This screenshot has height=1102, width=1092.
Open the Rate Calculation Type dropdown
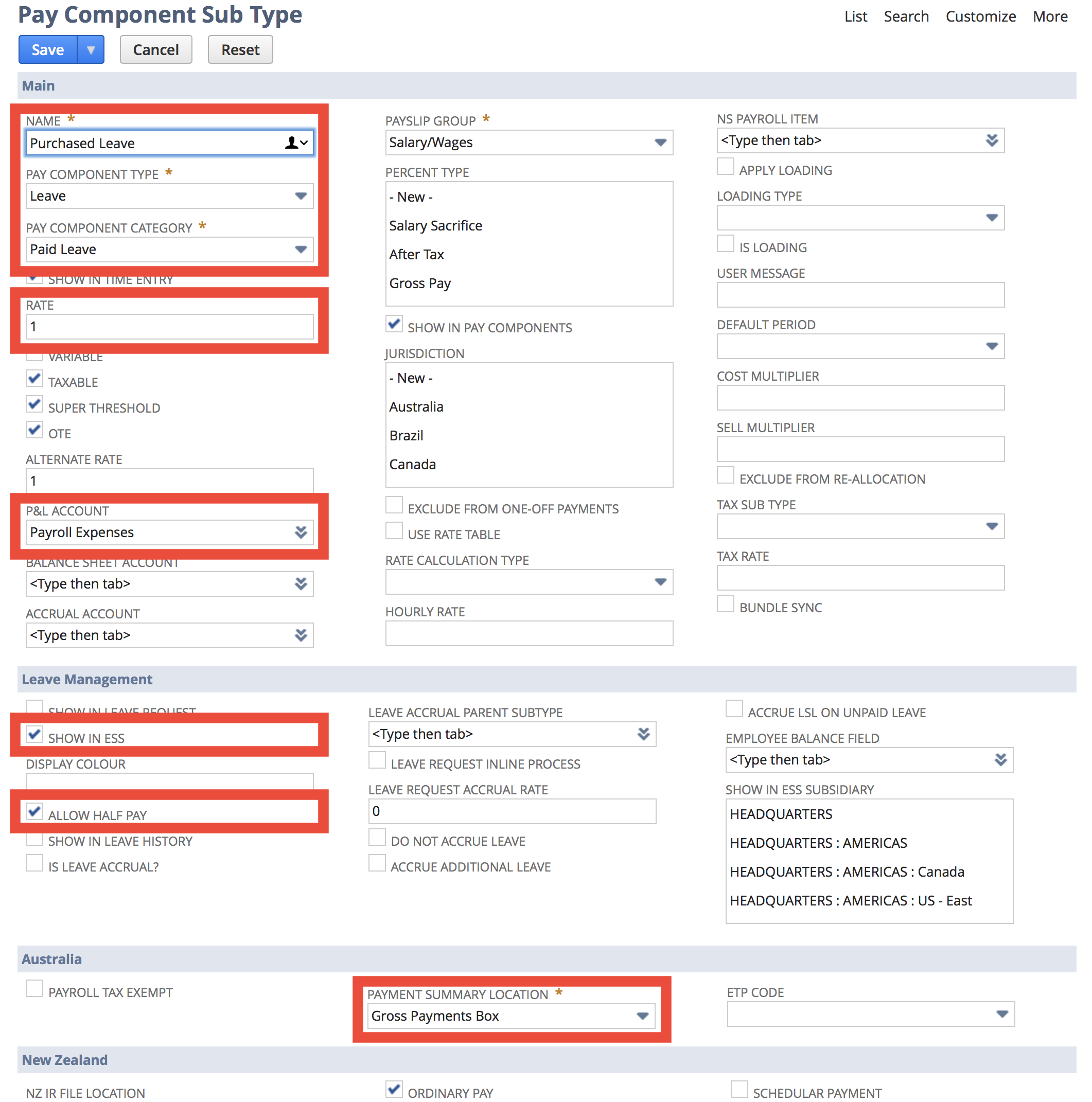pyautogui.click(x=660, y=582)
